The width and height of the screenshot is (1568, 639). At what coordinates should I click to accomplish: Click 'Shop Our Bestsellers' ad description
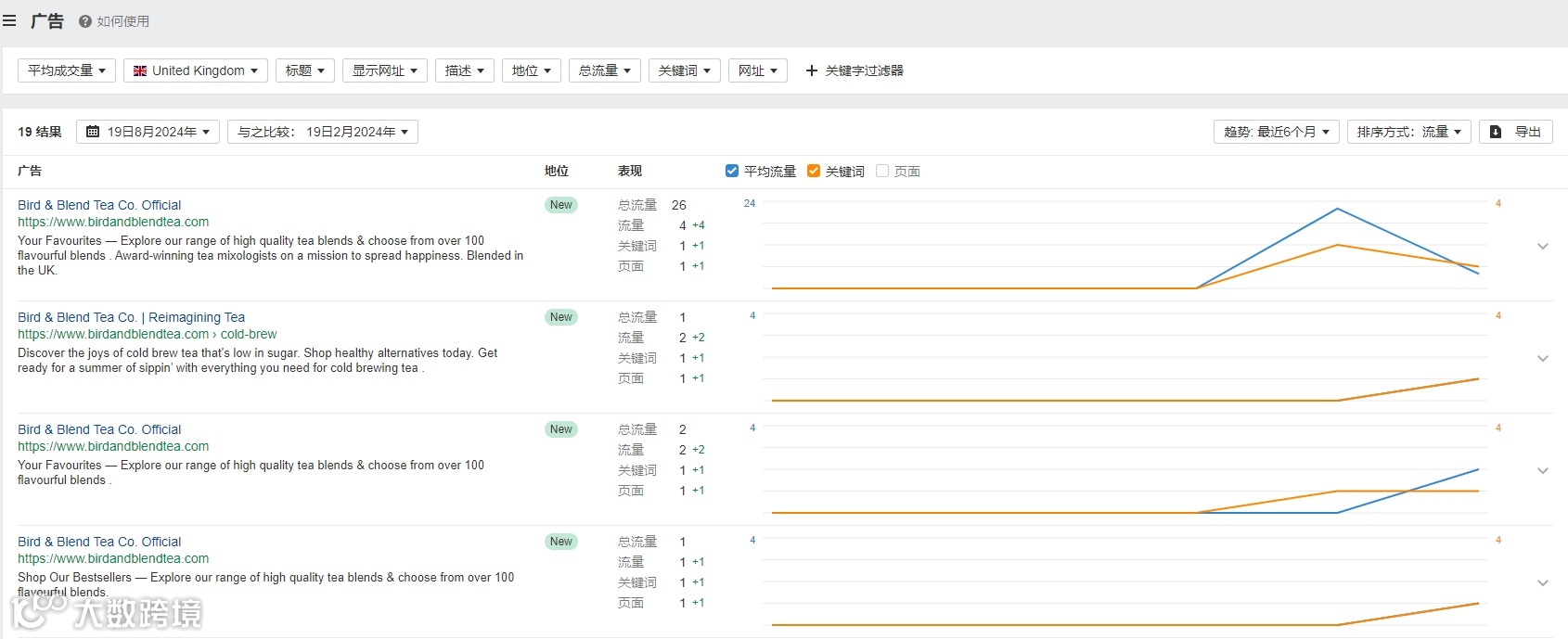click(265, 584)
